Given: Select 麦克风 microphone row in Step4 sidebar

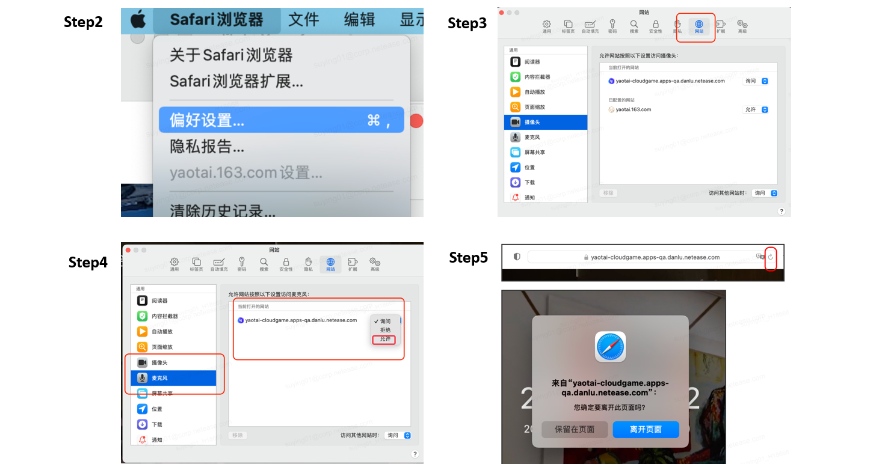Looking at the screenshot, I should 173,378.
